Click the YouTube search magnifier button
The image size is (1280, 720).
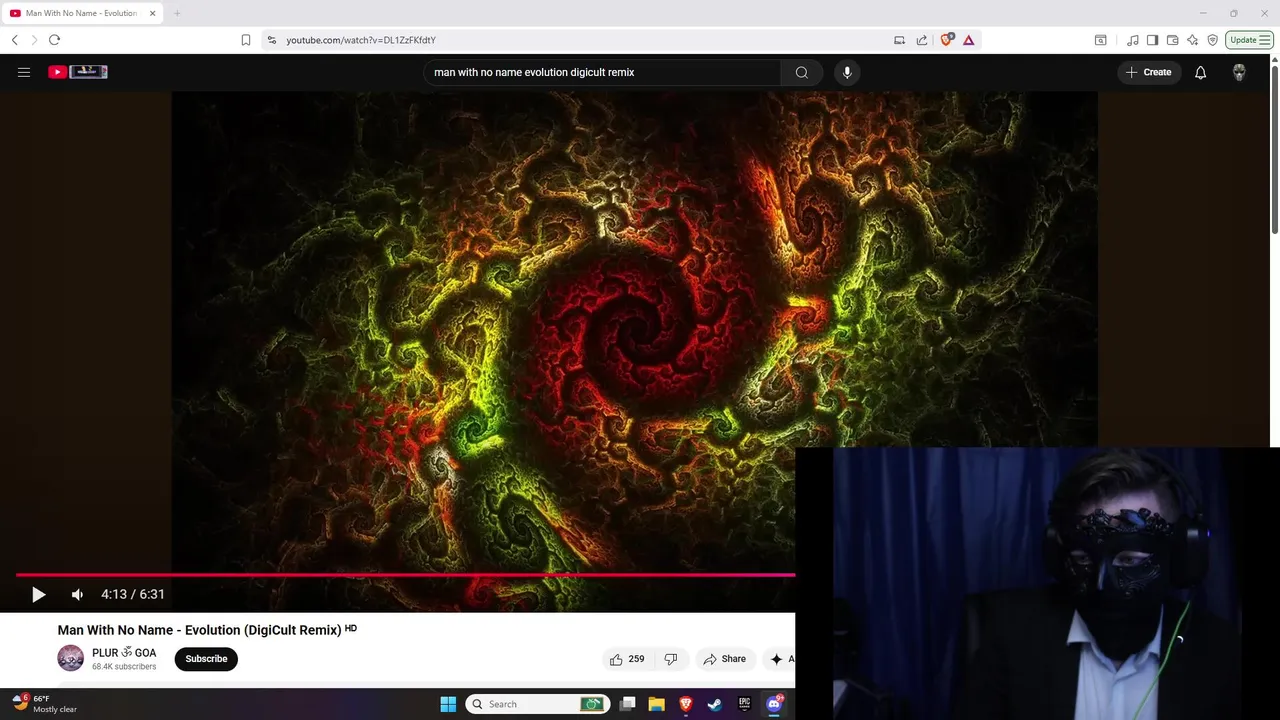point(802,72)
